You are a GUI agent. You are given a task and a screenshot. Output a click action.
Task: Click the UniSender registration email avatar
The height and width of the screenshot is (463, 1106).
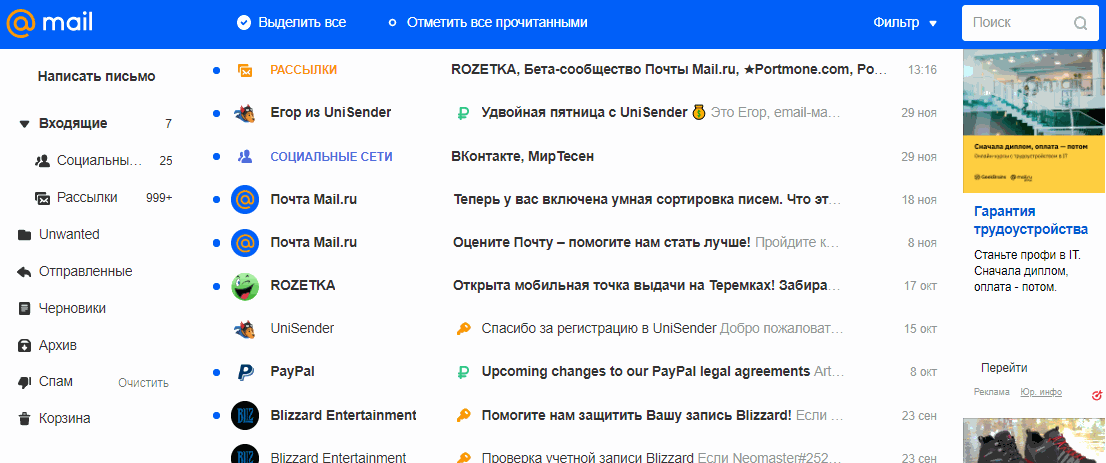coord(245,328)
